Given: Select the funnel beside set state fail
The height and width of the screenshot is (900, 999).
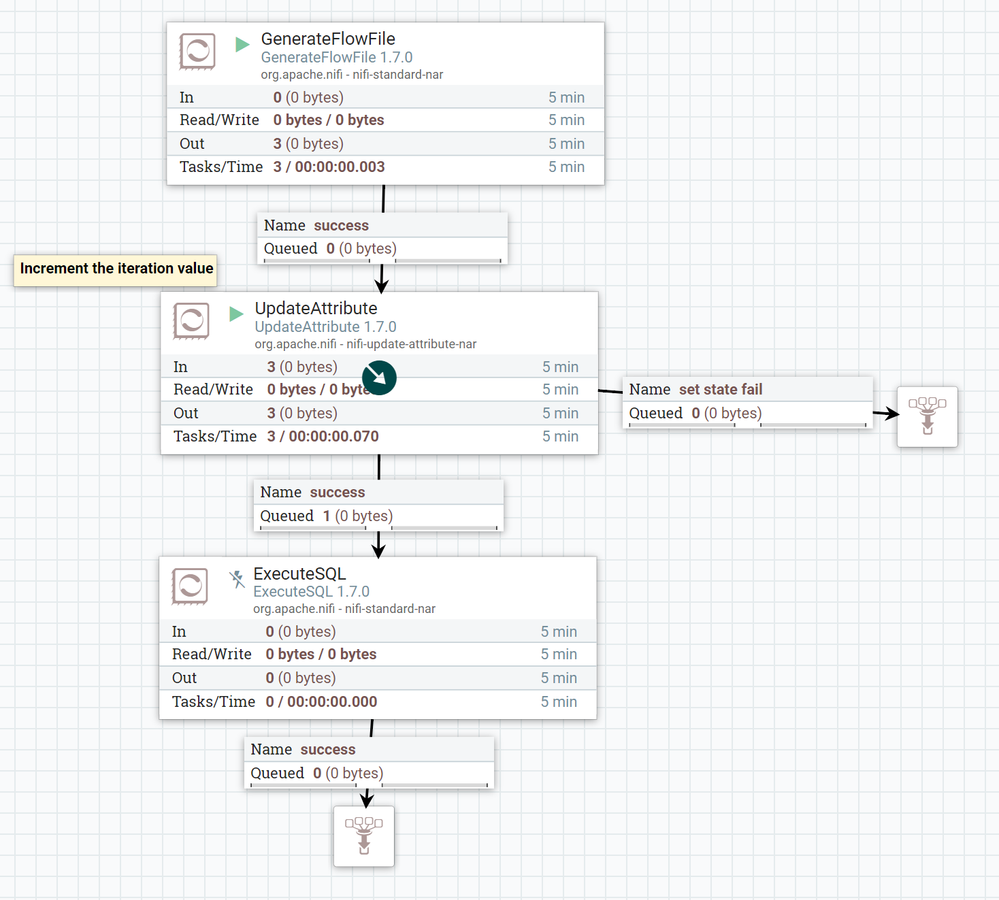Looking at the screenshot, I should pyautogui.click(x=927, y=416).
